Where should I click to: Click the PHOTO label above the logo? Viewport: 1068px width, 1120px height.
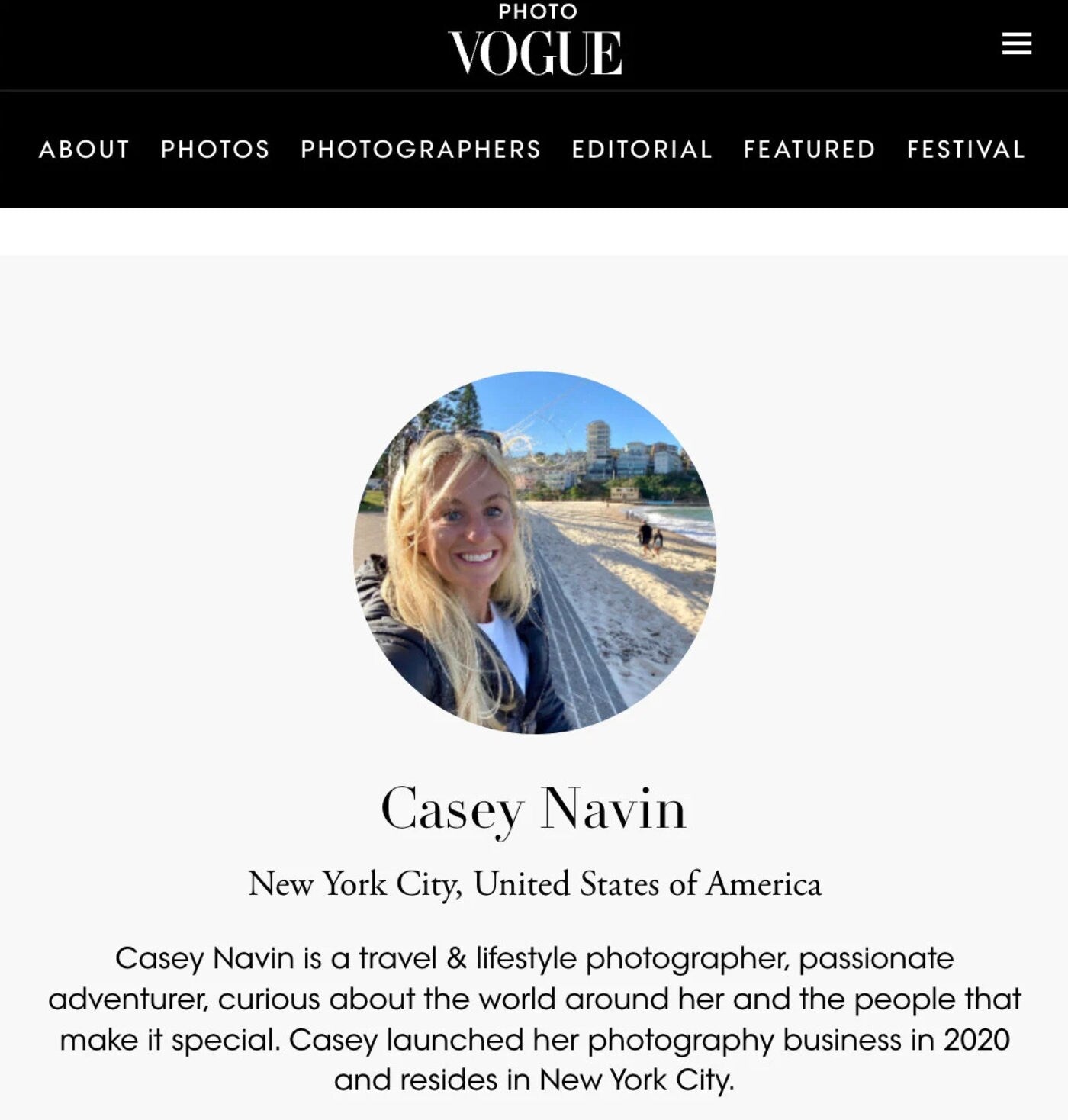click(538, 11)
